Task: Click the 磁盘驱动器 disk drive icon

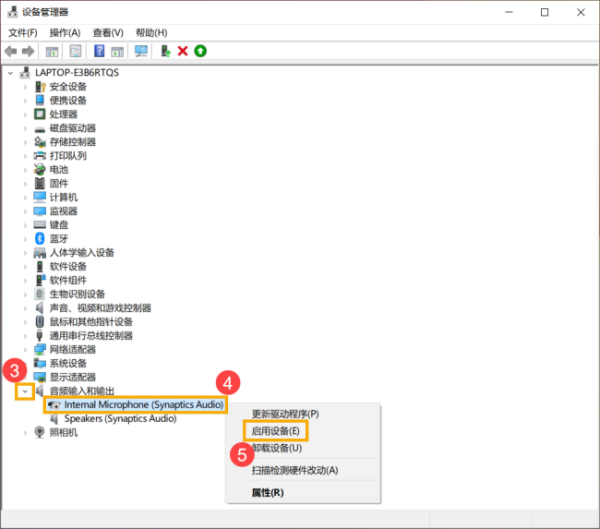Action: click(x=40, y=129)
